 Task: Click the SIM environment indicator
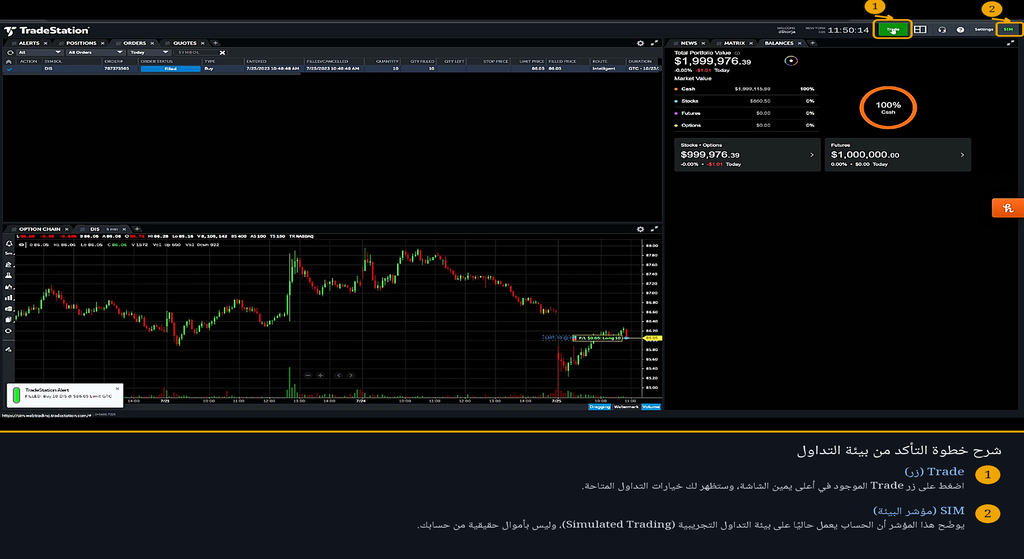[x=1009, y=29]
